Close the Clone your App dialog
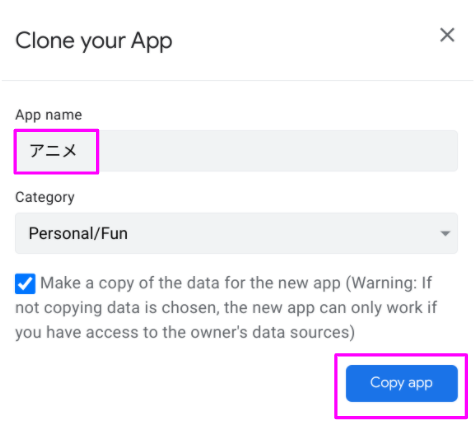 447,35
